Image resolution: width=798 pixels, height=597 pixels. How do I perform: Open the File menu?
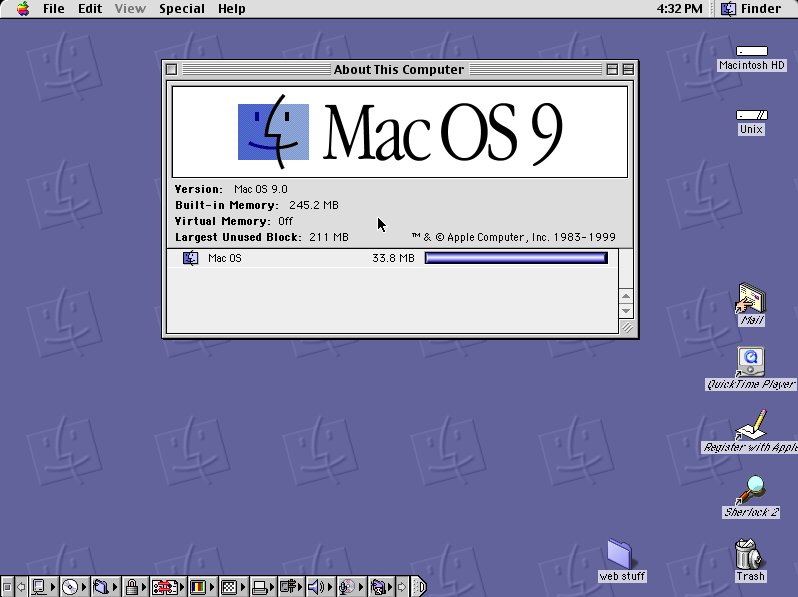pyautogui.click(x=53, y=9)
